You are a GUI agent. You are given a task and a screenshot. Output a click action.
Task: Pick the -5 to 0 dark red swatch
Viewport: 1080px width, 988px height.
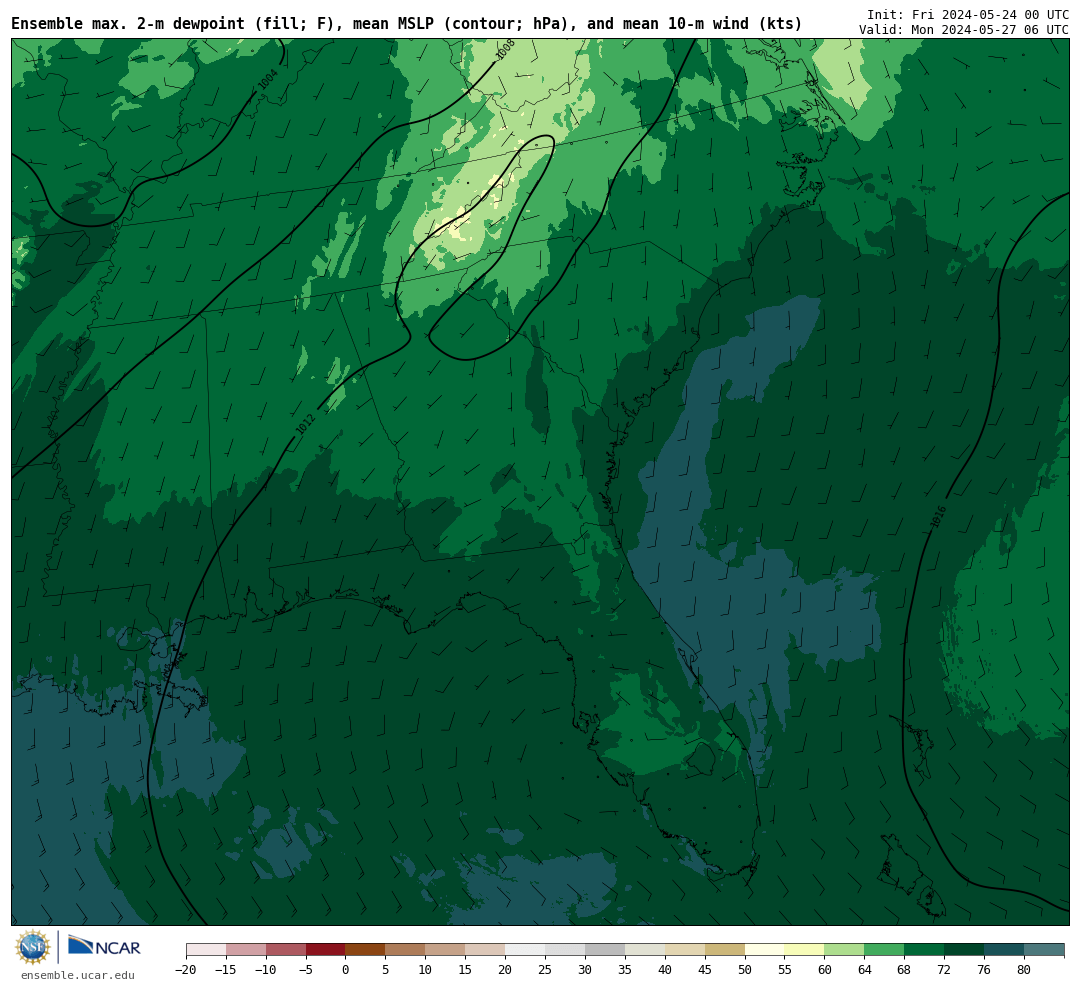(x=326, y=950)
